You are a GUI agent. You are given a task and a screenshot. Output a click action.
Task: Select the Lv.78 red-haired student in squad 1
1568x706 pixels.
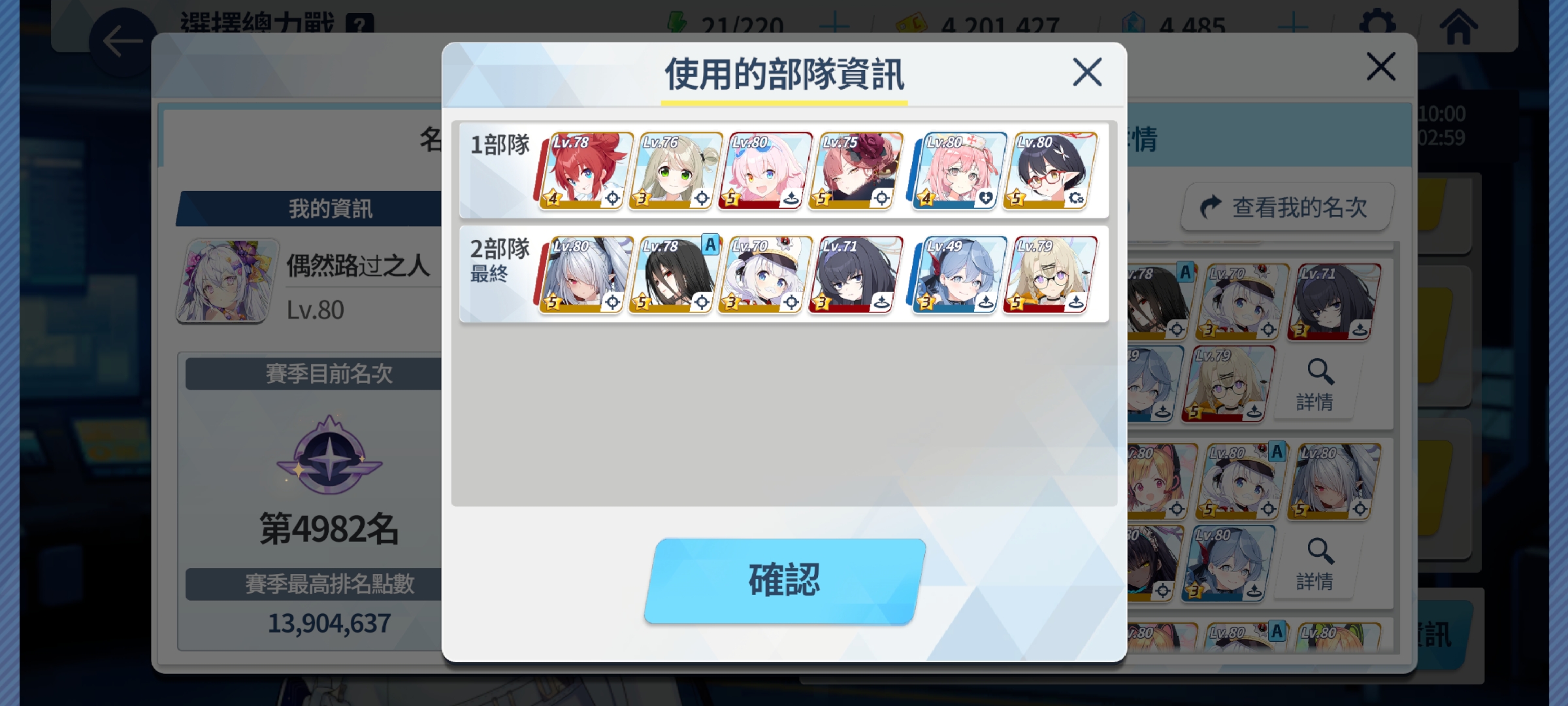tap(586, 171)
